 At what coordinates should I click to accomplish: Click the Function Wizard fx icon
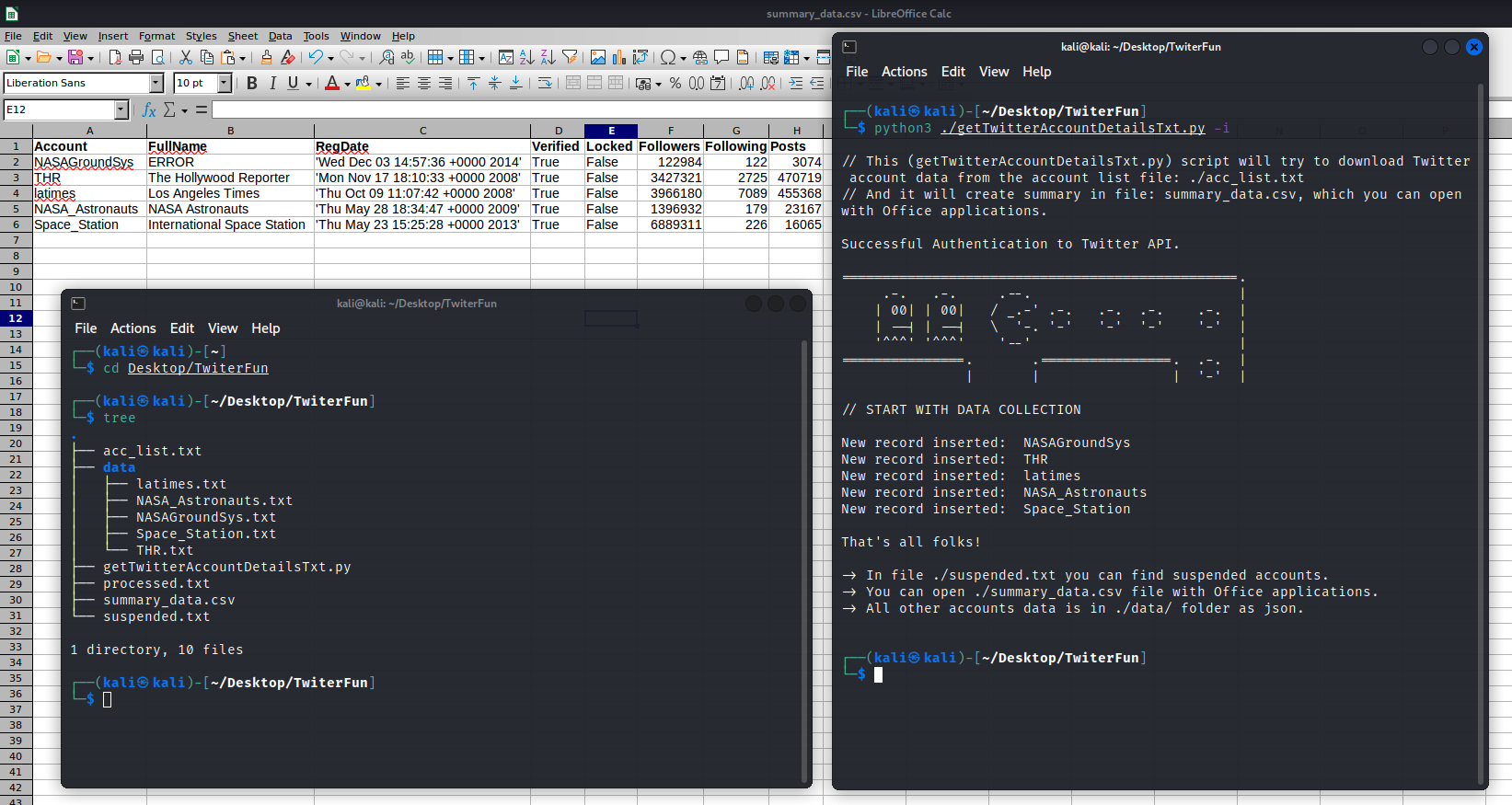coord(149,109)
